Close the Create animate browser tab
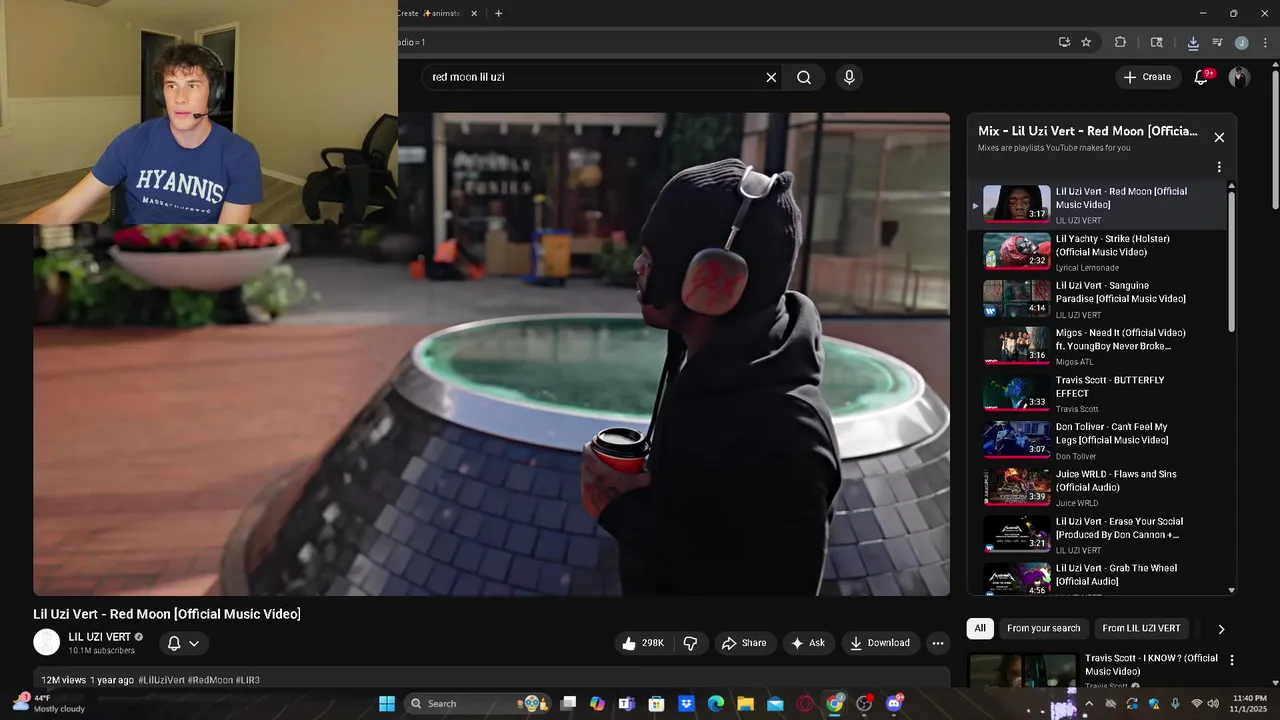This screenshot has height=720, width=1280. click(x=474, y=13)
